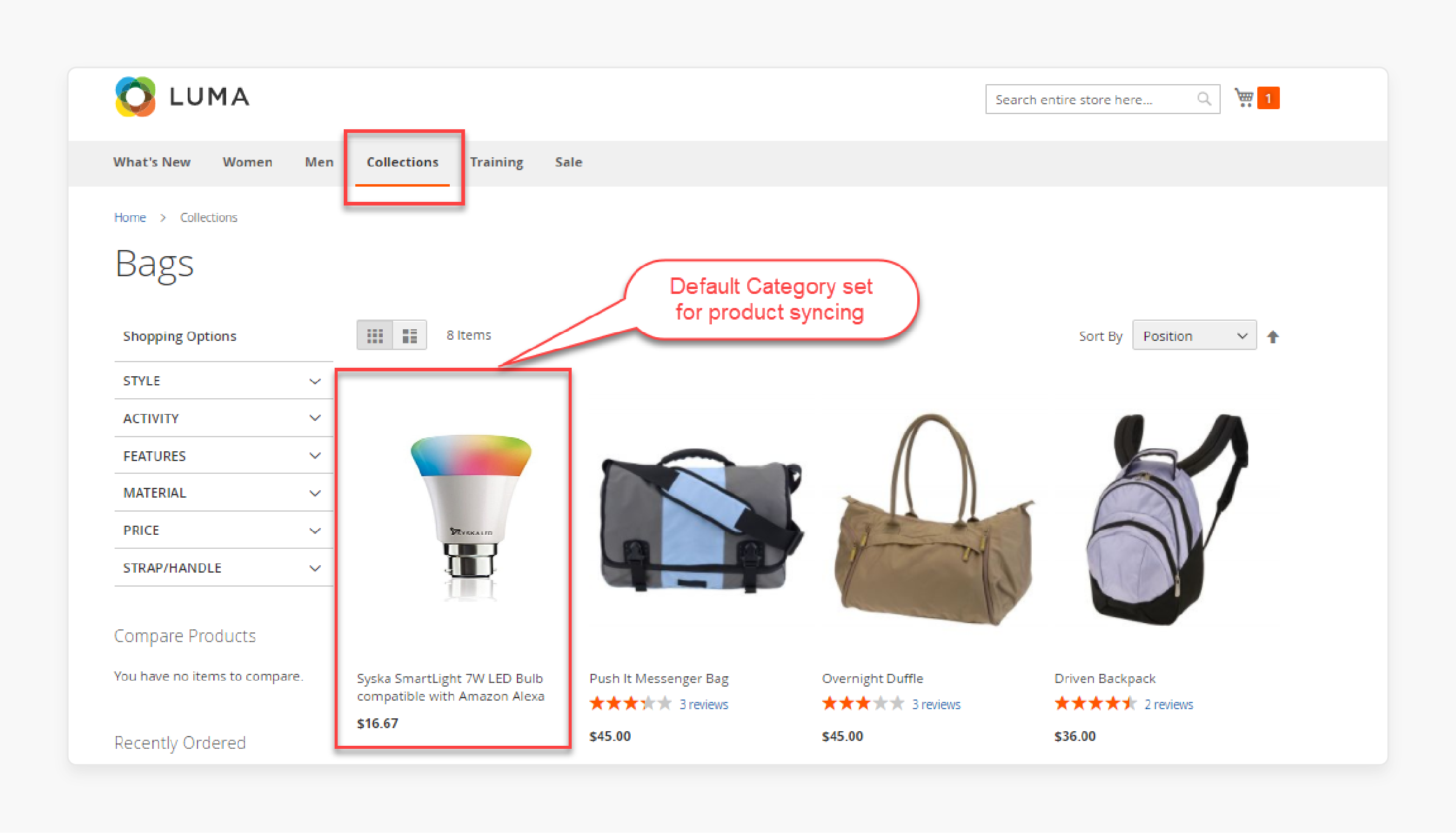Click the Shopping Options heading
Image resolution: width=1456 pixels, height=833 pixels.
[x=179, y=337]
